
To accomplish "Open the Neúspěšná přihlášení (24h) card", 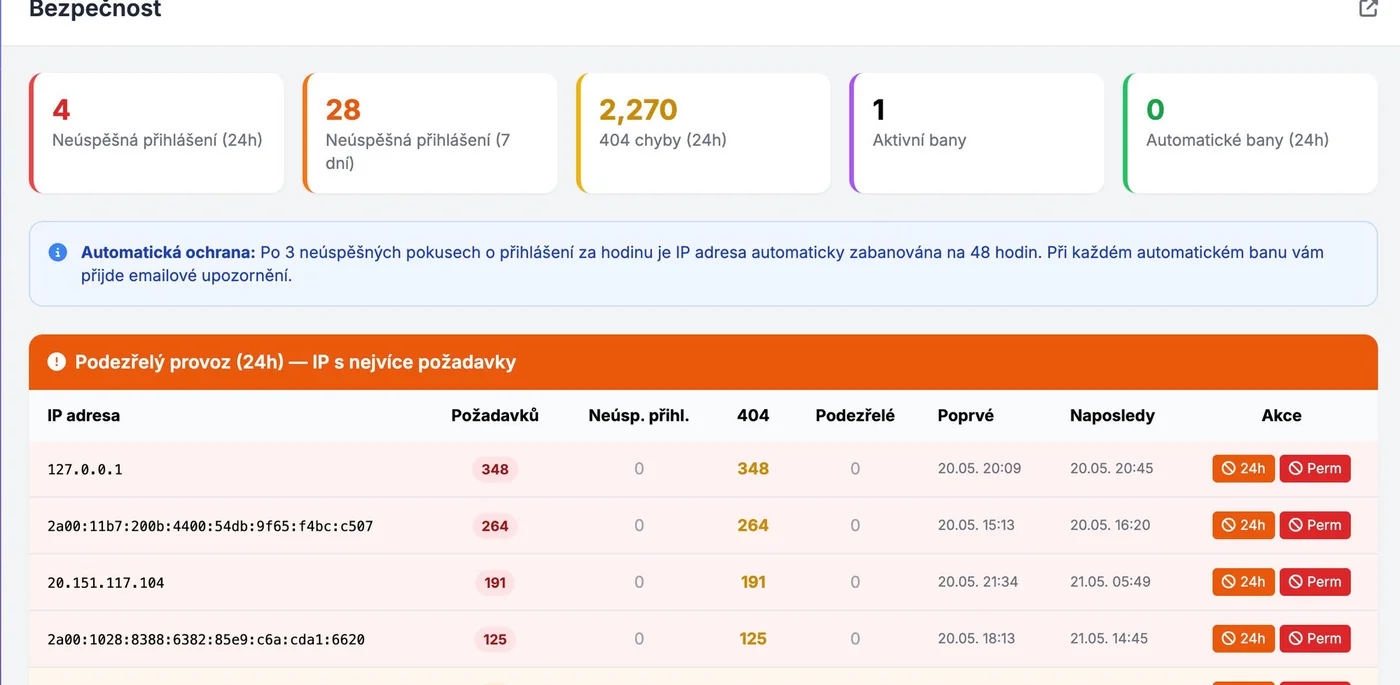I will click(157, 133).
